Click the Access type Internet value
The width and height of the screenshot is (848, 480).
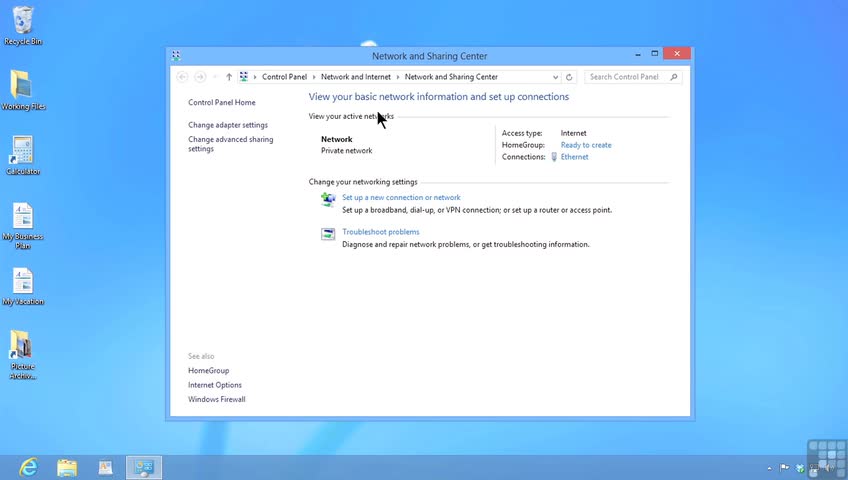pyautogui.click(x=573, y=133)
